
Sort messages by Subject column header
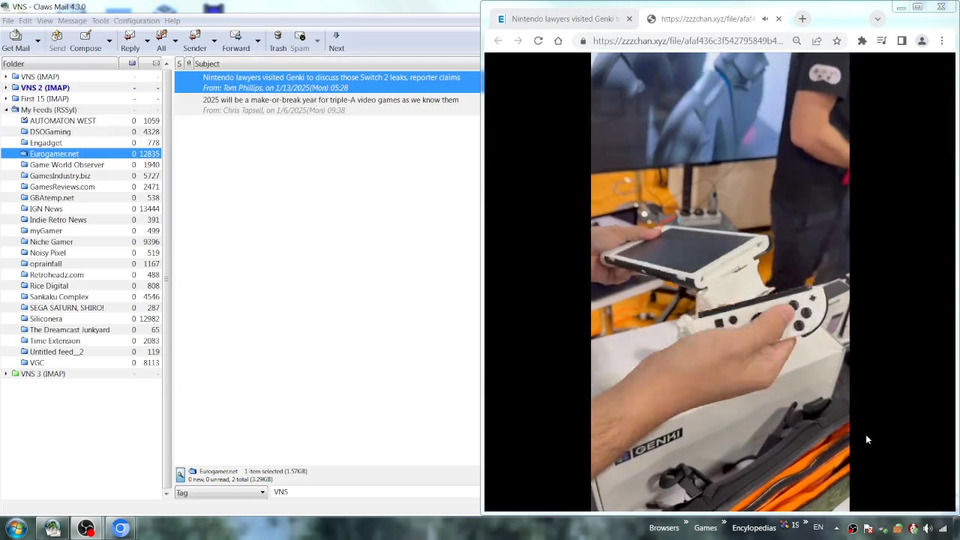point(336,64)
